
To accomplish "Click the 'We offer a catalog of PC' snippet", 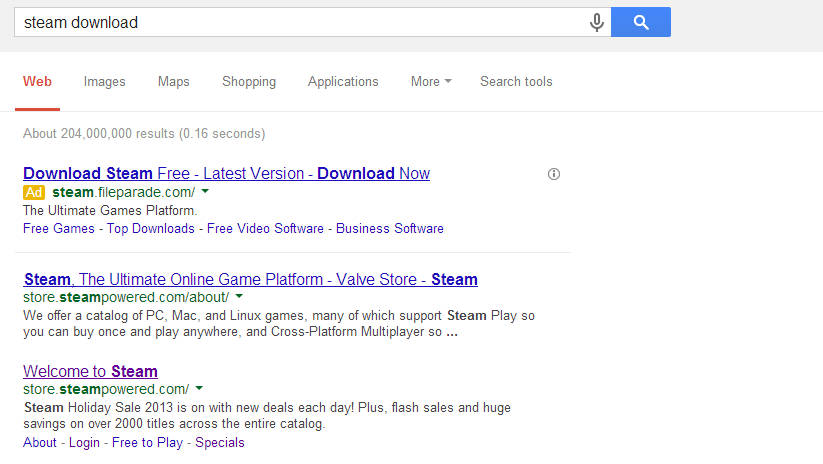I will click(x=279, y=324).
